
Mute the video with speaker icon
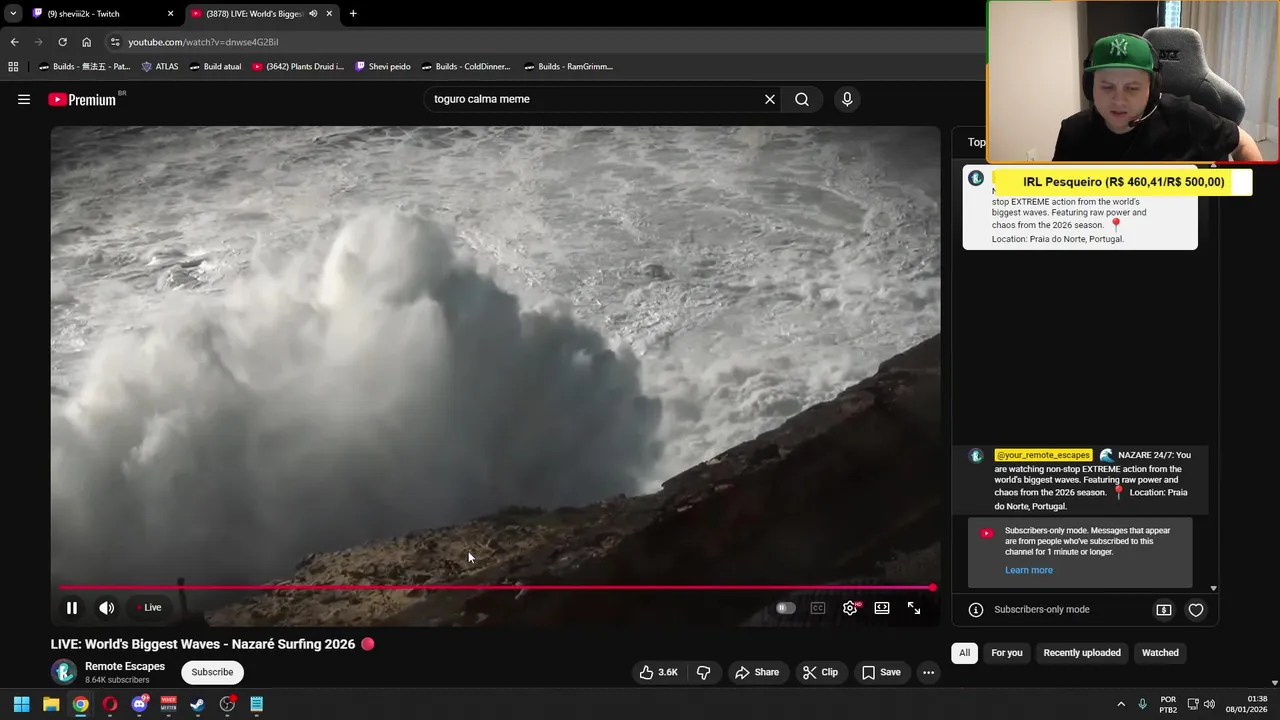[106, 607]
